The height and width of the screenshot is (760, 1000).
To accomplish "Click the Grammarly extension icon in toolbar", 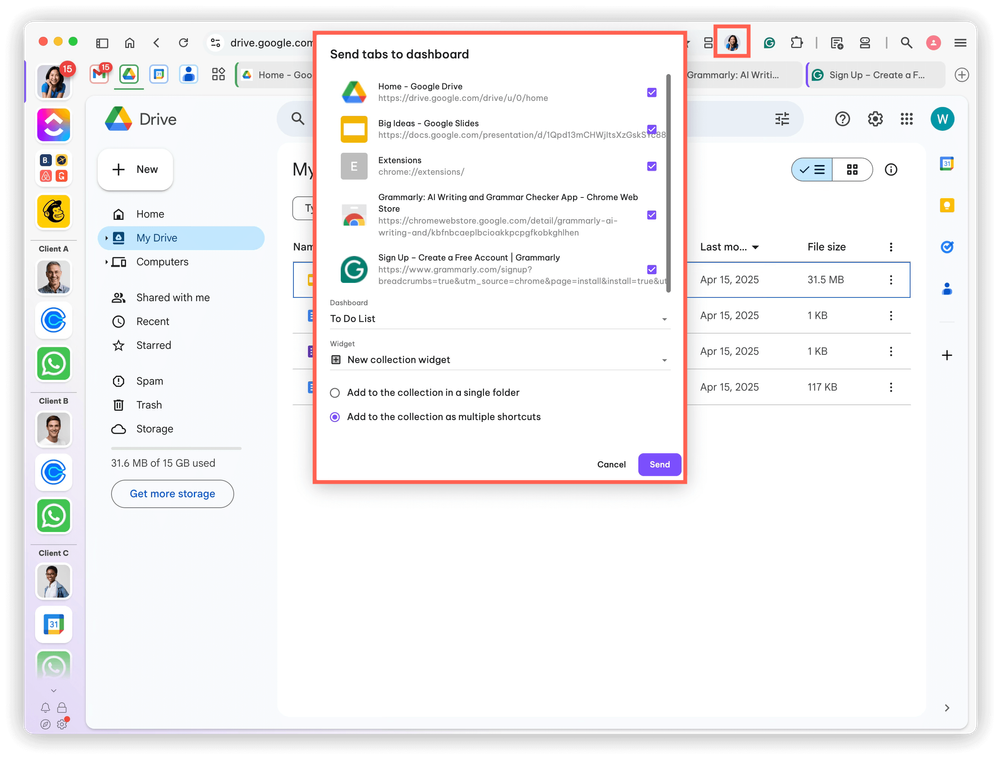I will 769,43.
